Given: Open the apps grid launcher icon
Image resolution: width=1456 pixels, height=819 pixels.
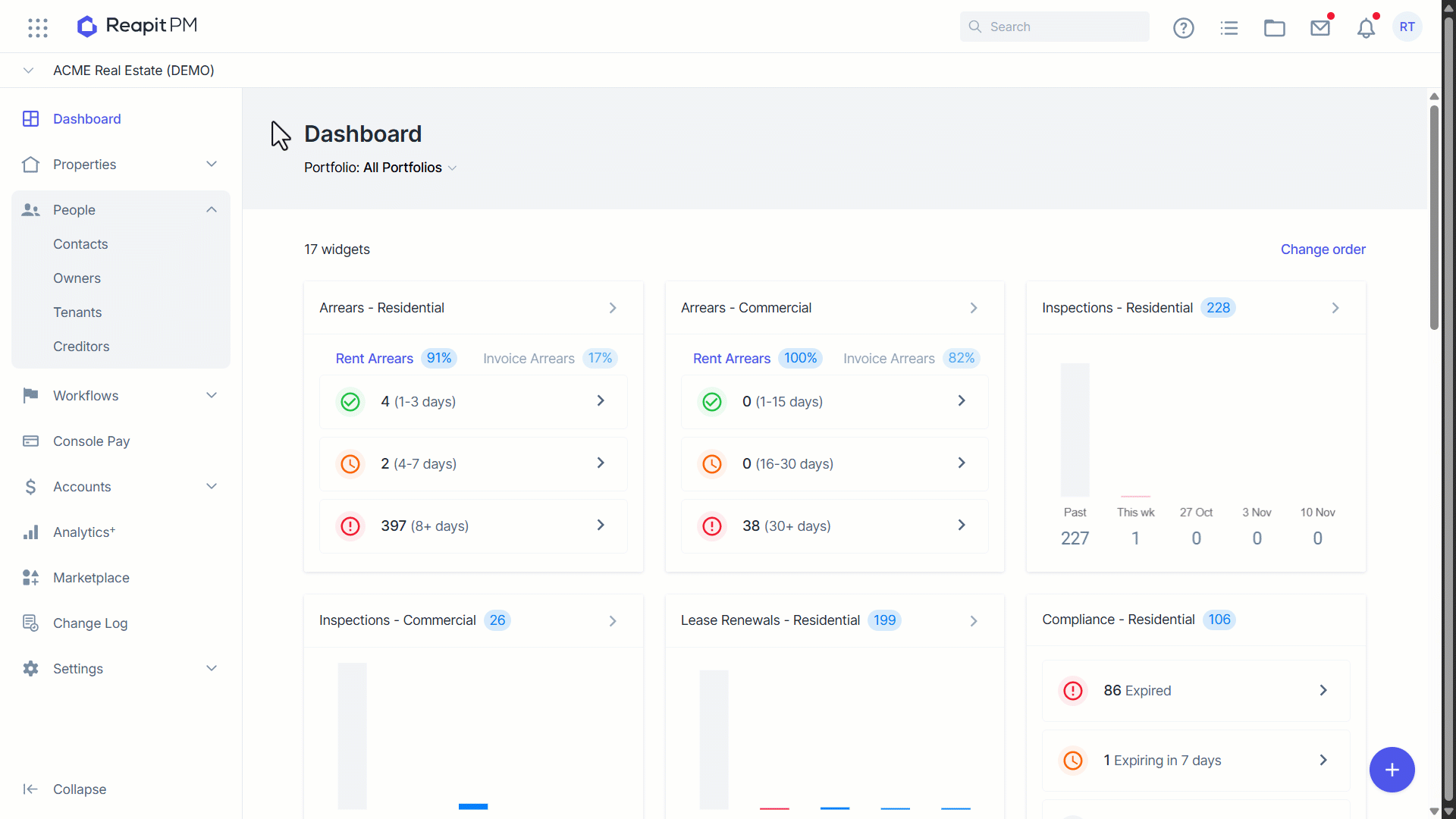Looking at the screenshot, I should [x=38, y=27].
